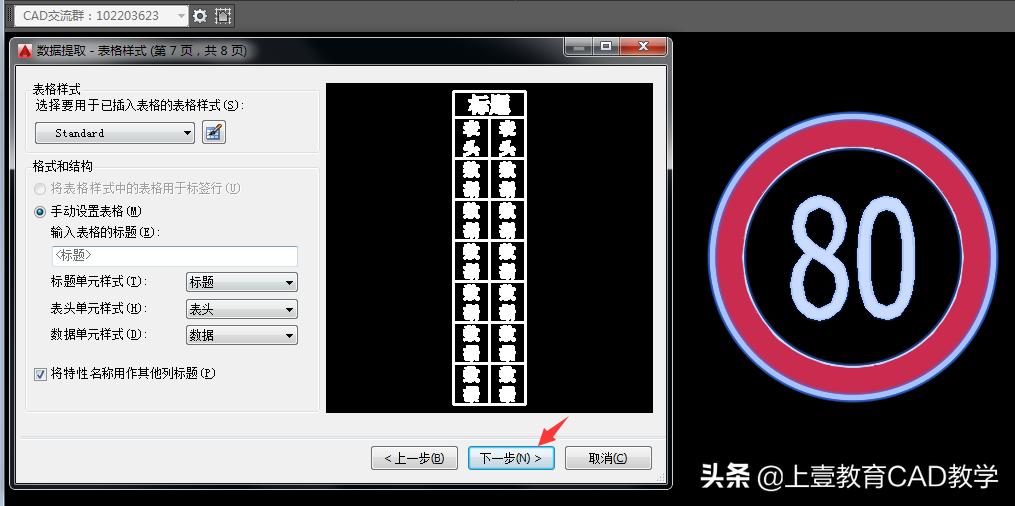Open the table style editor icon
1015x506 pixels.
coord(214,133)
